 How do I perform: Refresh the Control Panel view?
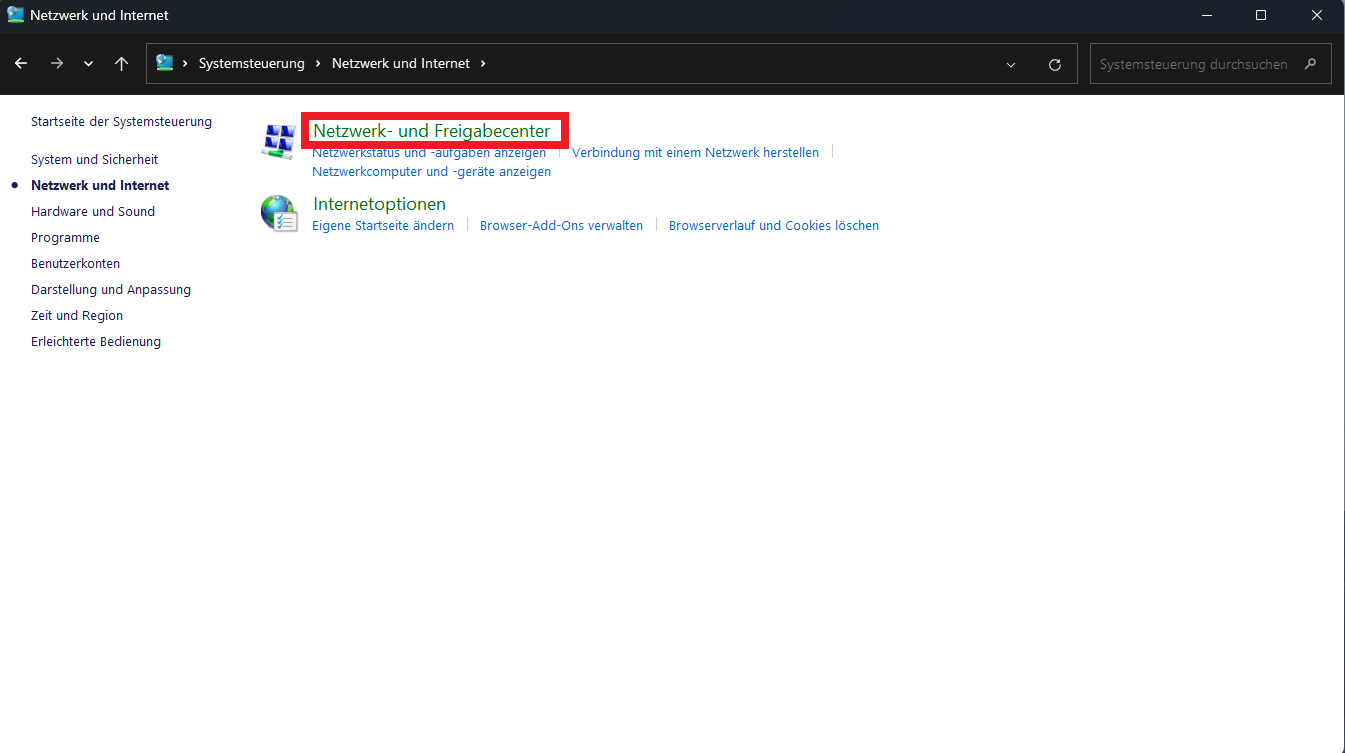click(1054, 64)
